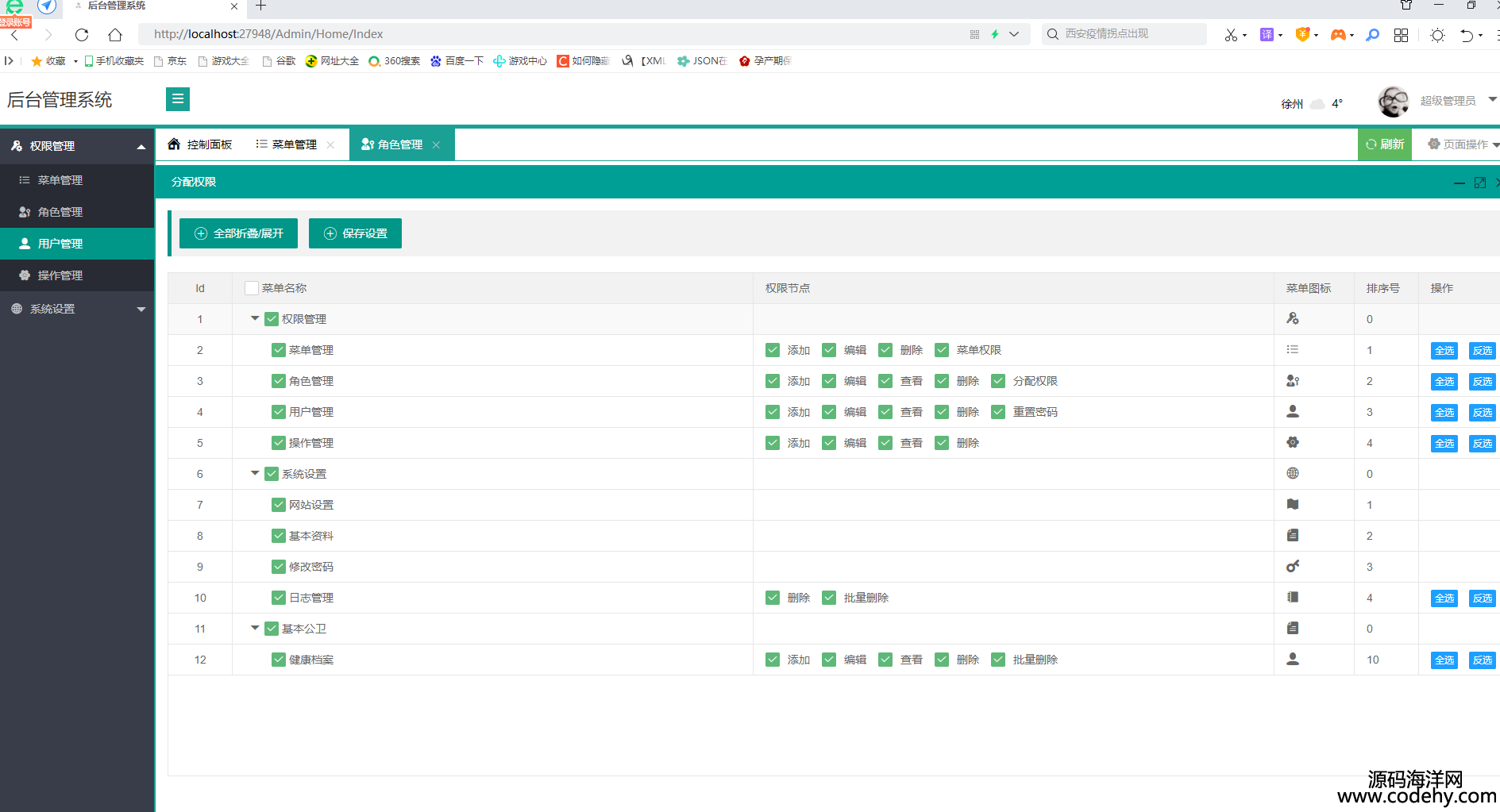The image size is (1500, 812).
Task: Switch to the 控制面板 tab
Action: pyautogui.click(x=200, y=144)
